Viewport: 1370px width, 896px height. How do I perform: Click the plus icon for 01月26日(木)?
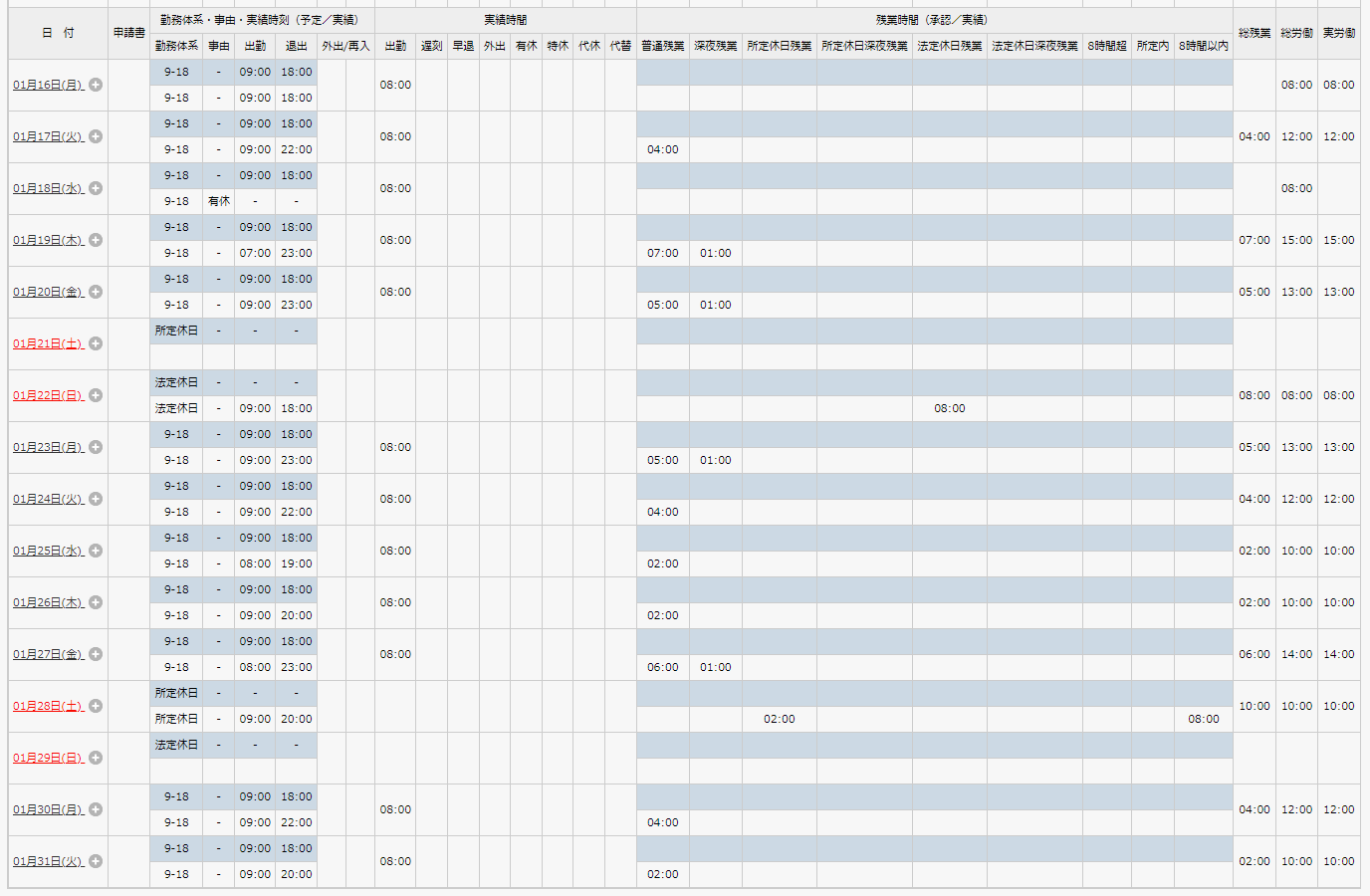[x=96, y=602]
